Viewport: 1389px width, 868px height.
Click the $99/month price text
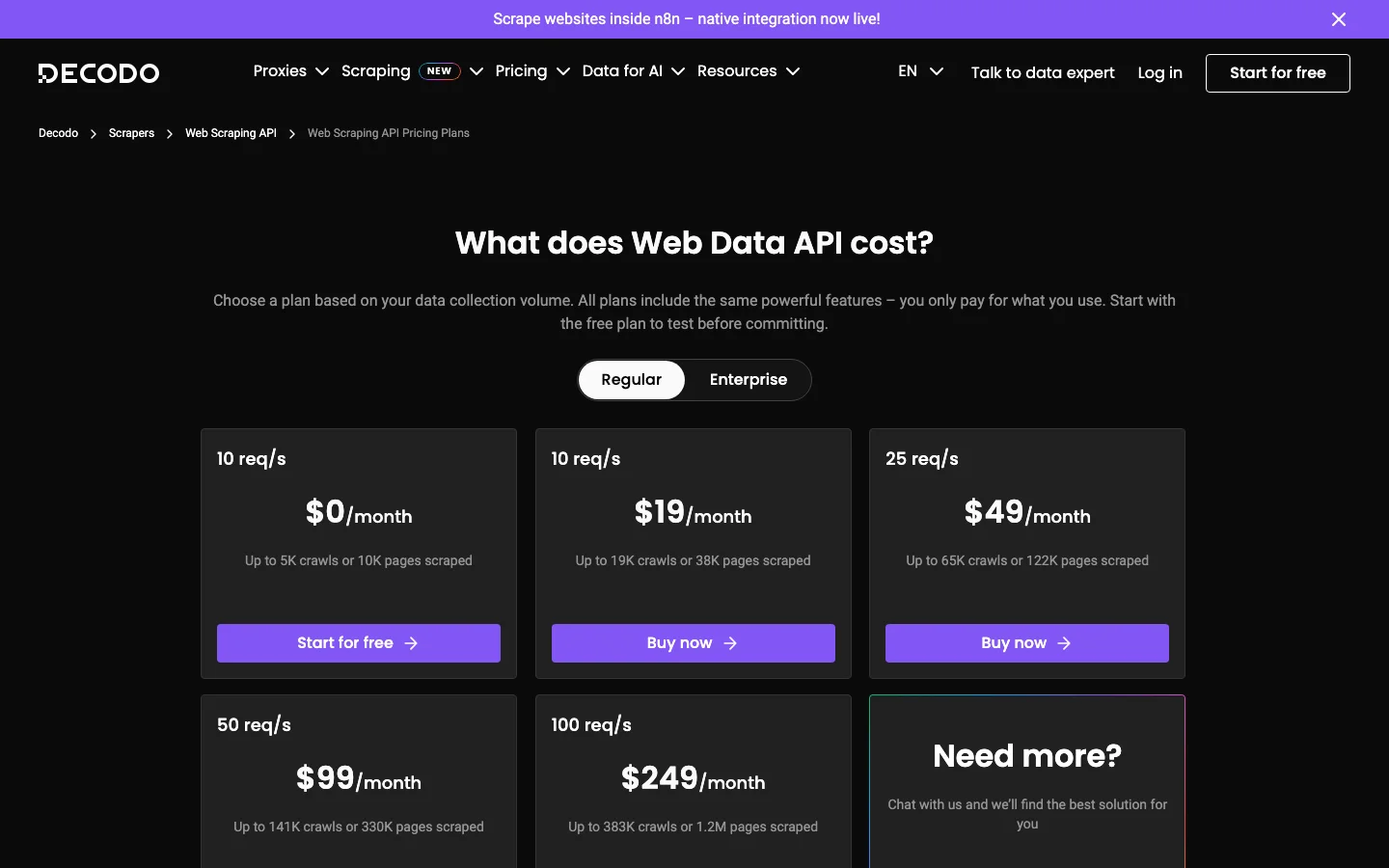(x=359, y=778)
